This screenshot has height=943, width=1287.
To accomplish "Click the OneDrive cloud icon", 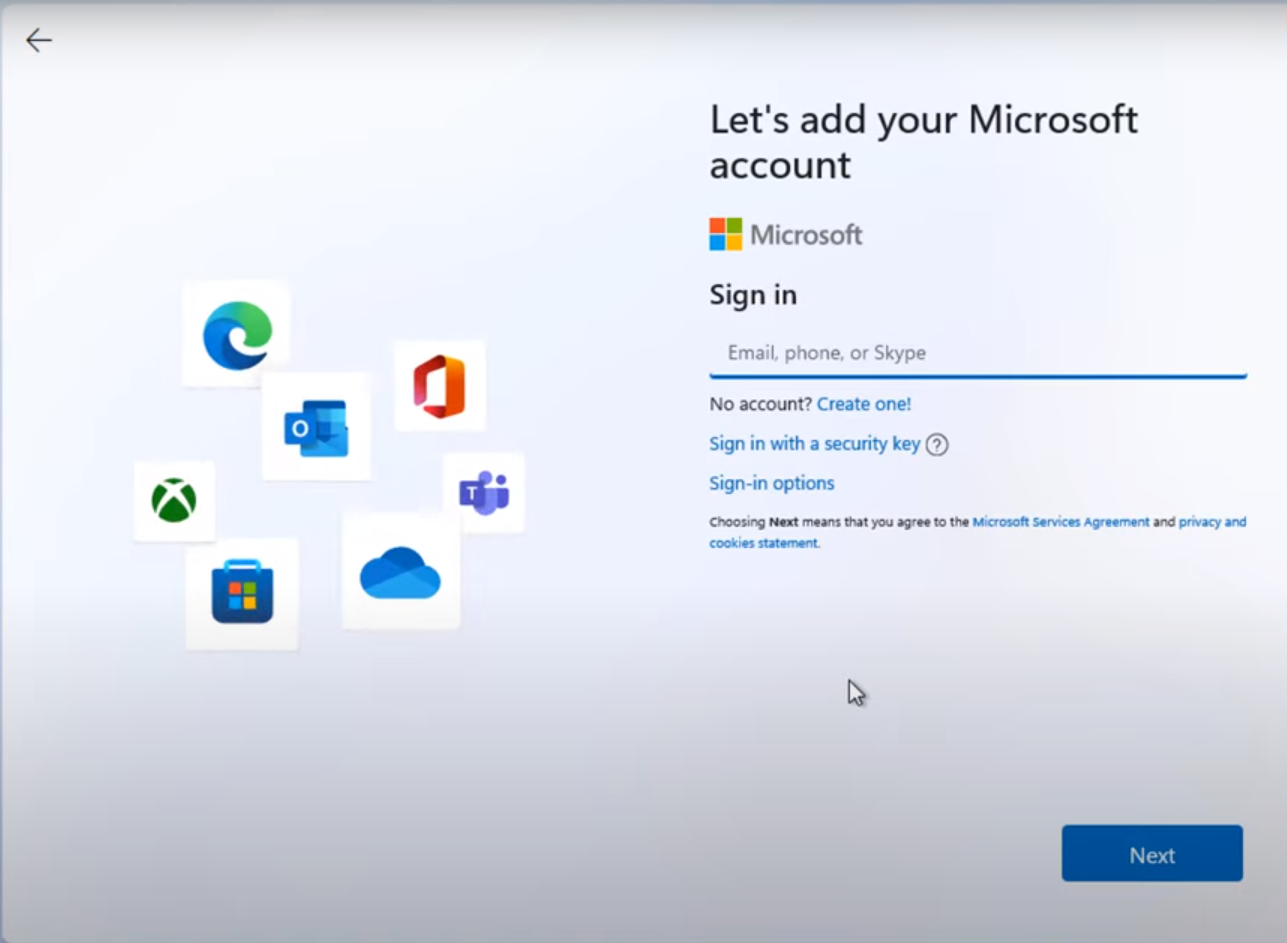I will [x=400, y=573].
